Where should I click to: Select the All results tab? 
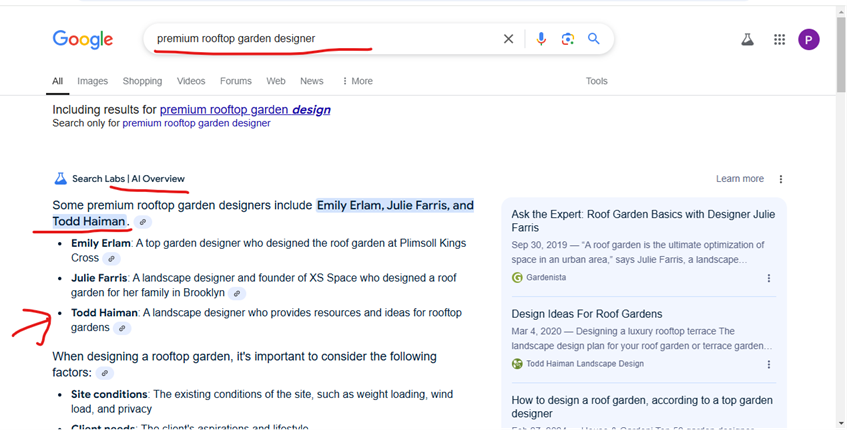(57, 81)
